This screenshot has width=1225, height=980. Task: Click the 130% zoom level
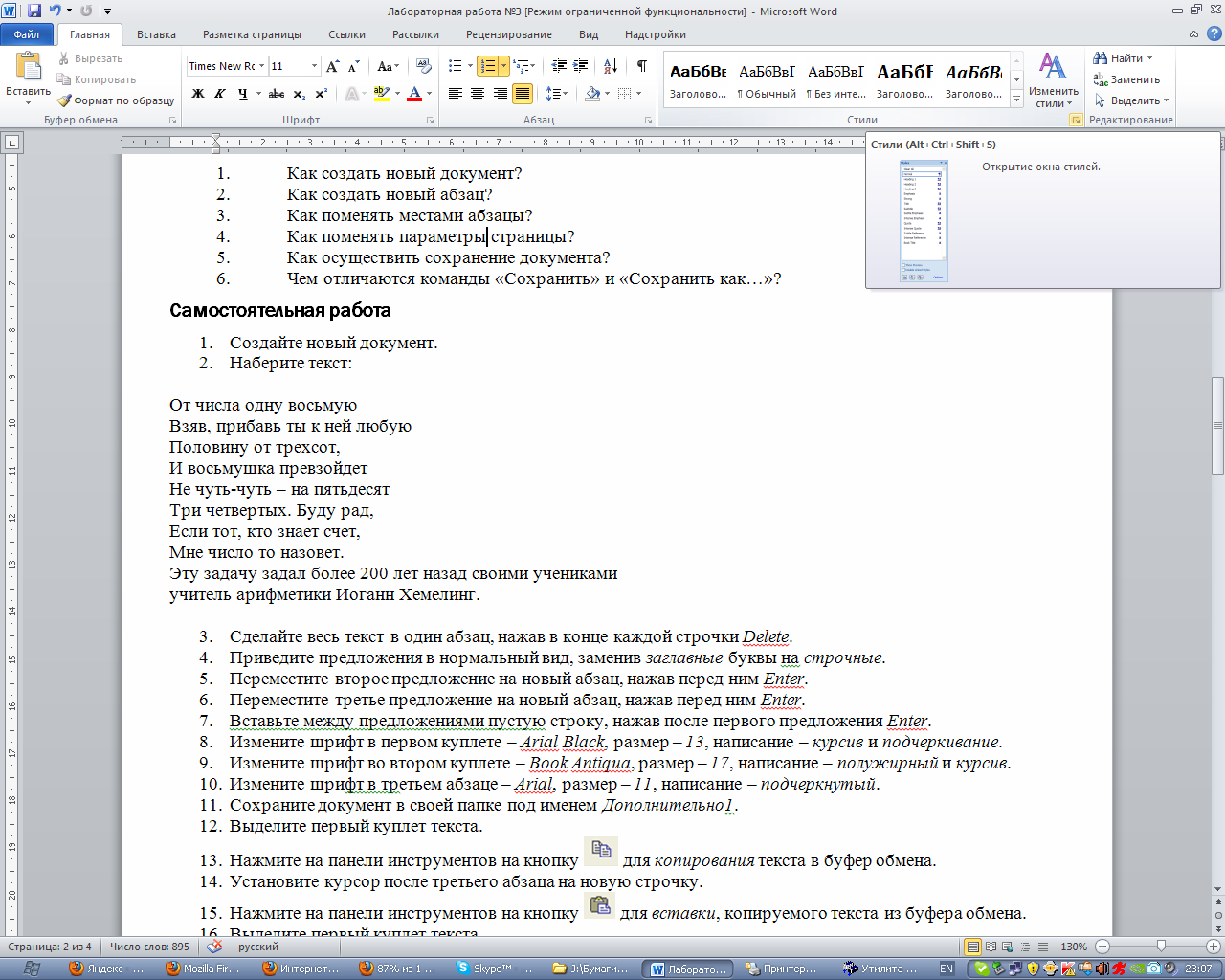pyautogui.click(x=1073, y=947)
